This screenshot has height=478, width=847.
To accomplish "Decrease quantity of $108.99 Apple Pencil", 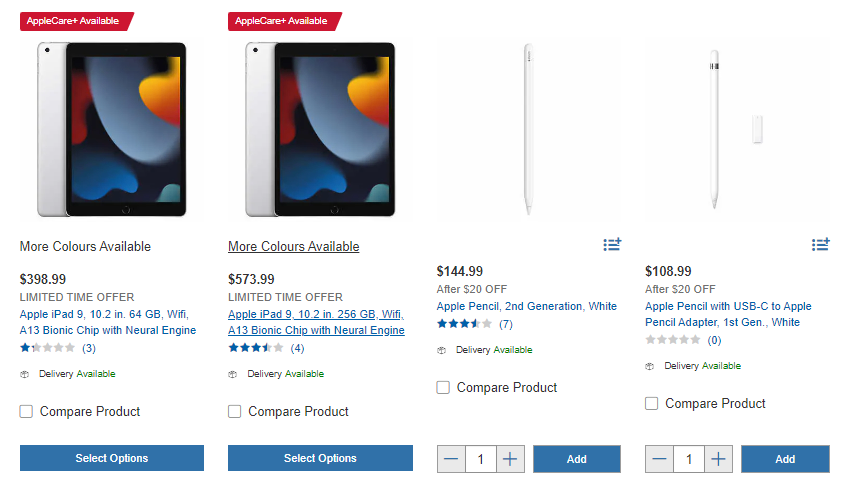I will (659, 459).
